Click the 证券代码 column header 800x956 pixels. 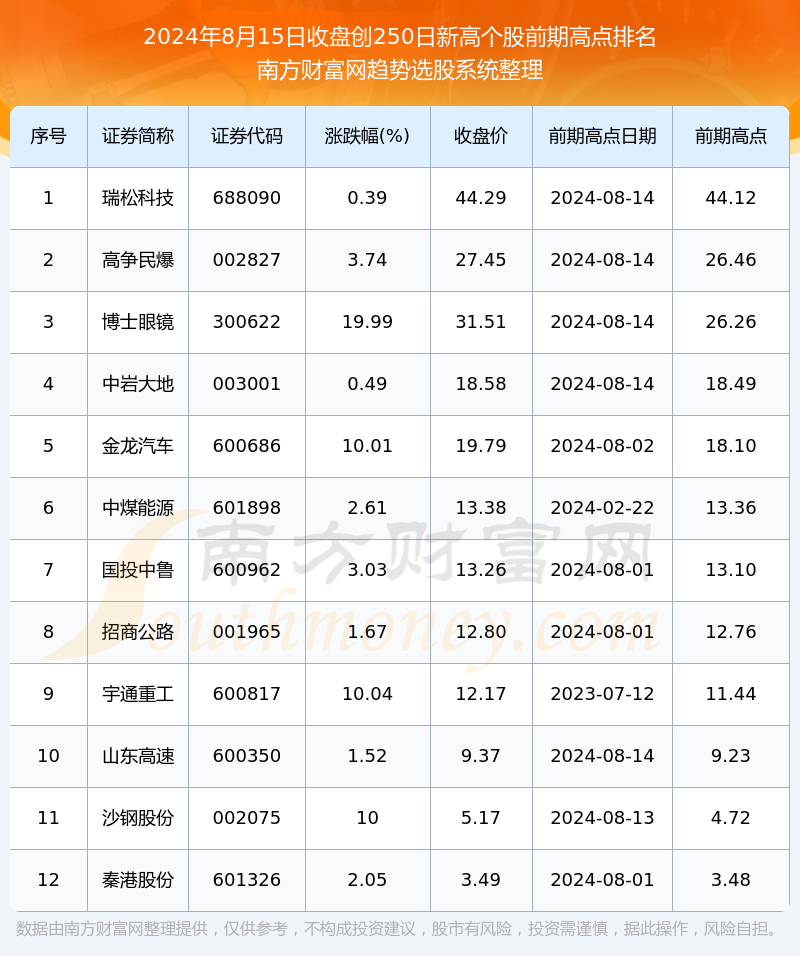(x=247, y=136)
